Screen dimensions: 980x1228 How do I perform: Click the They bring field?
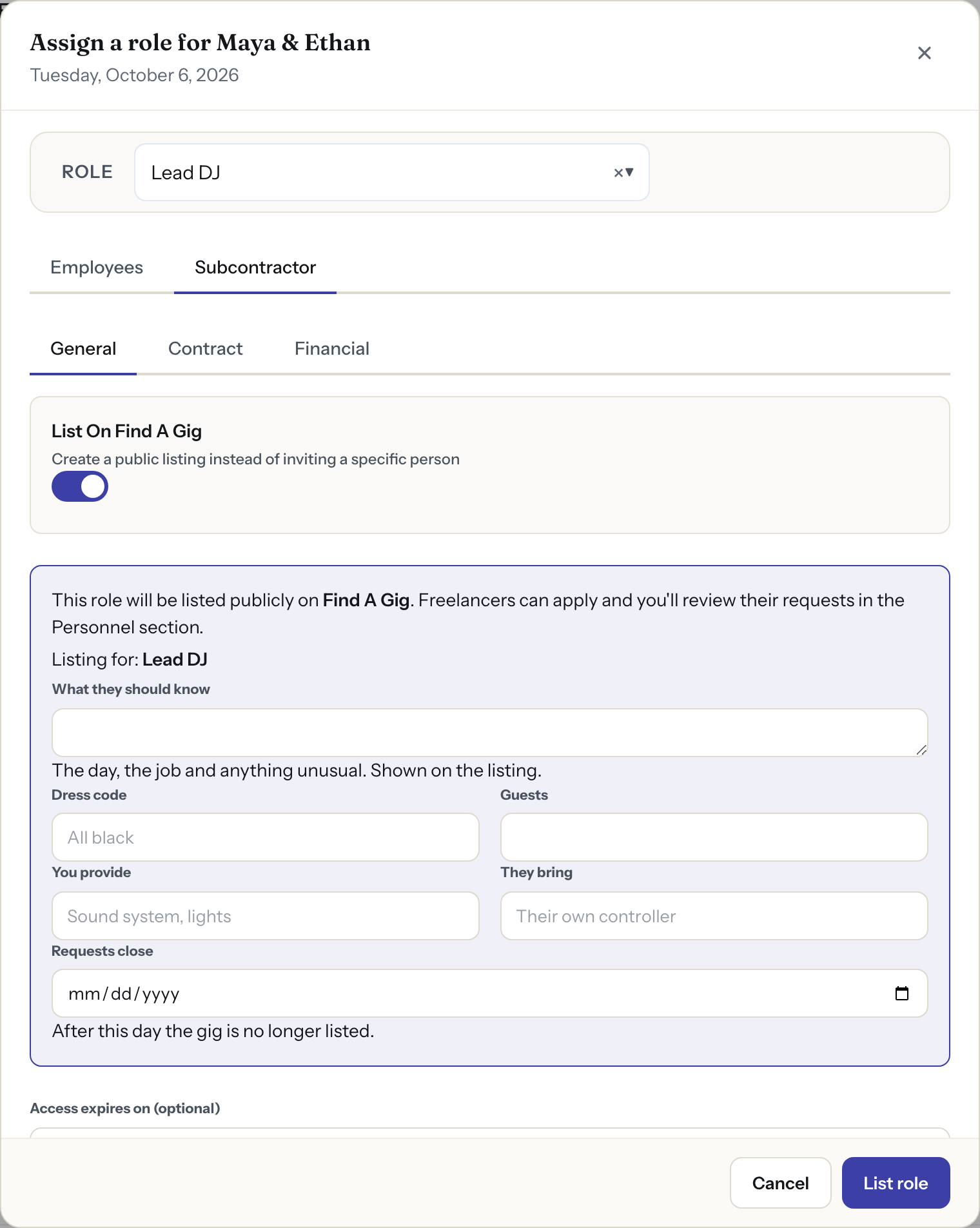(714, 916)
